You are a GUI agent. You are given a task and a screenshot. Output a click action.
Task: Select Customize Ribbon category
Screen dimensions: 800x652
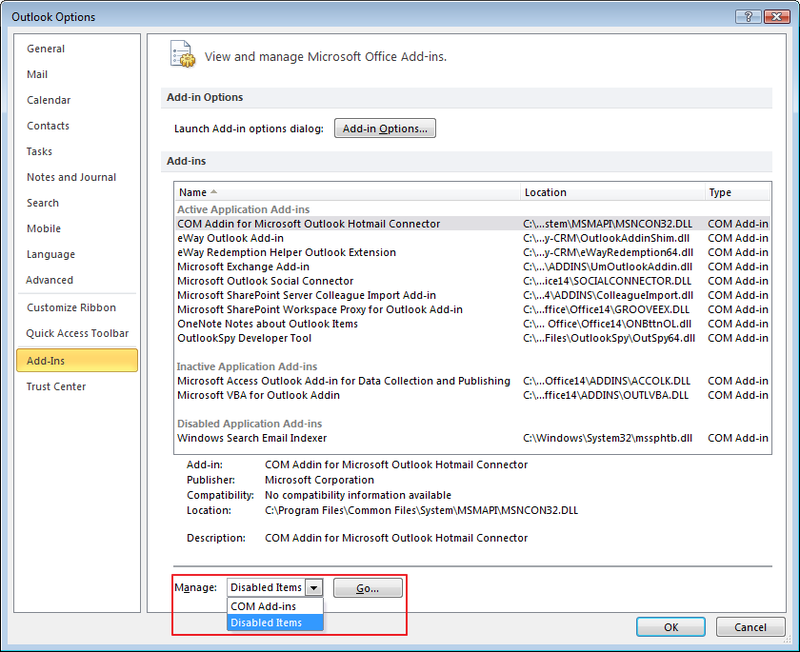[77, 308]
